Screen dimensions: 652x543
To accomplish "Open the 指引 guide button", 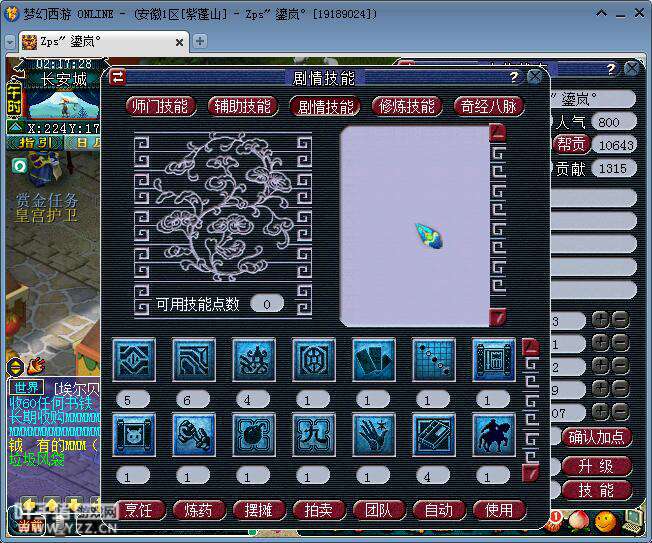I will click(x=34, y=143).
